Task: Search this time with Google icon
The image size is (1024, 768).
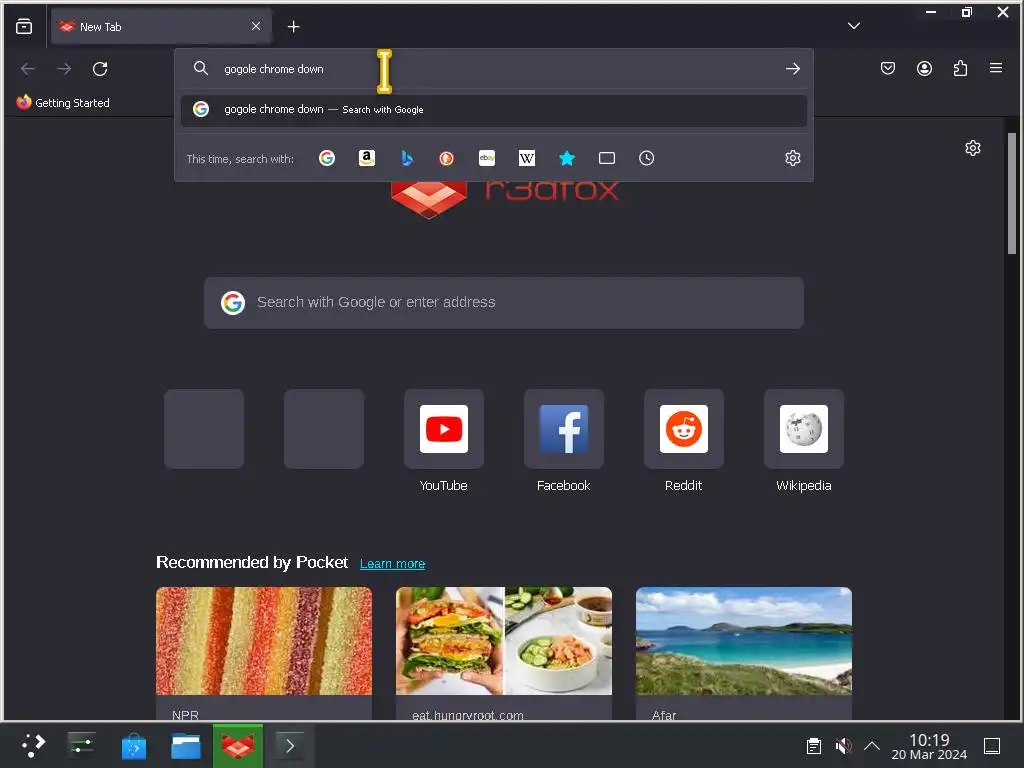Action: (327, 158)
